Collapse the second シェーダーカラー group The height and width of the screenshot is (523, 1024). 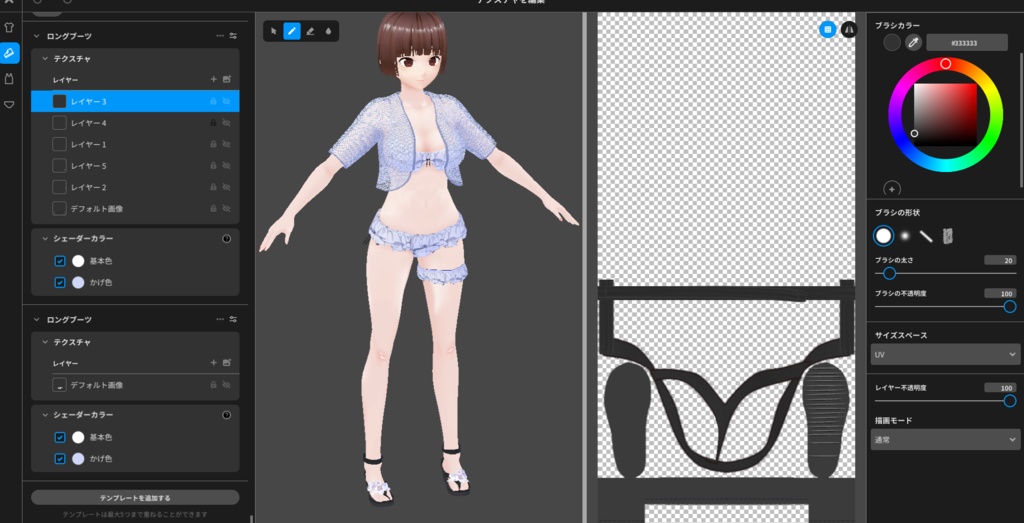(x=45, y=415)
